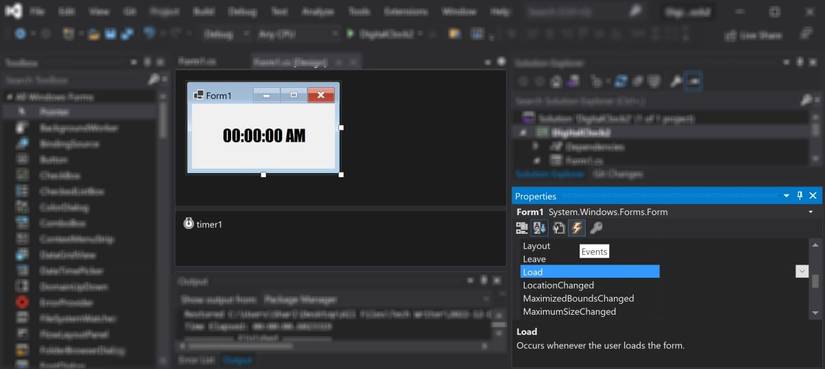Open the Debug configuration dropdown in toolbar
Screen dimensions: 825x369
click(226, 34)
